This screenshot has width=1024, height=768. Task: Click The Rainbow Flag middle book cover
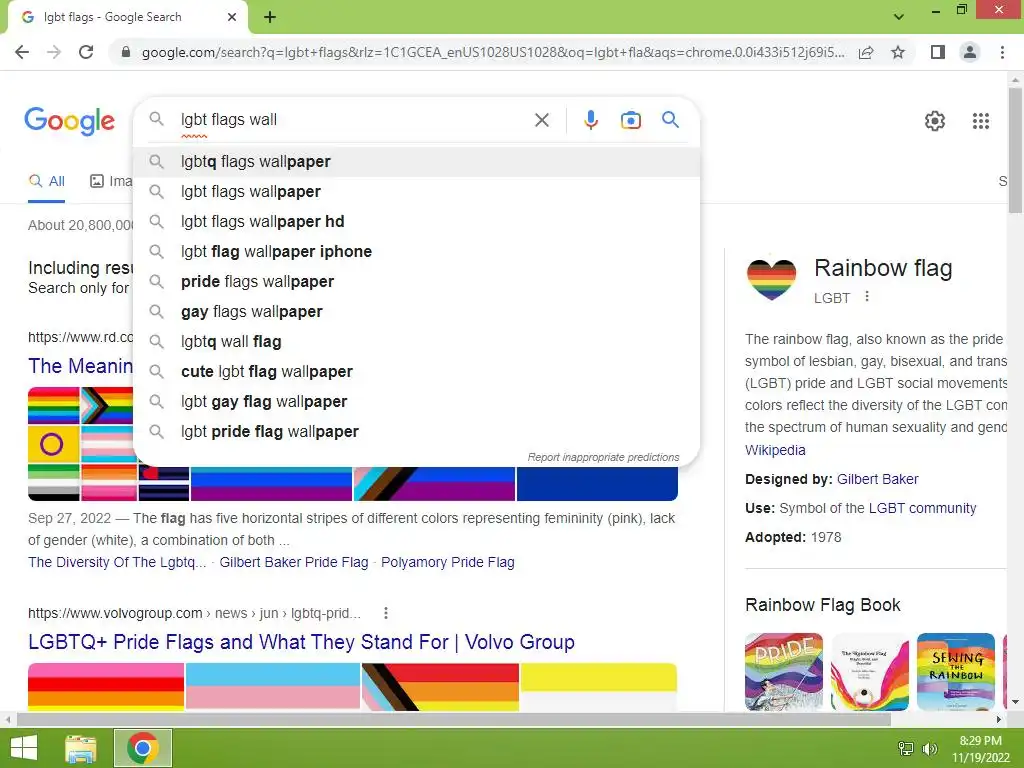coord(870,671)
